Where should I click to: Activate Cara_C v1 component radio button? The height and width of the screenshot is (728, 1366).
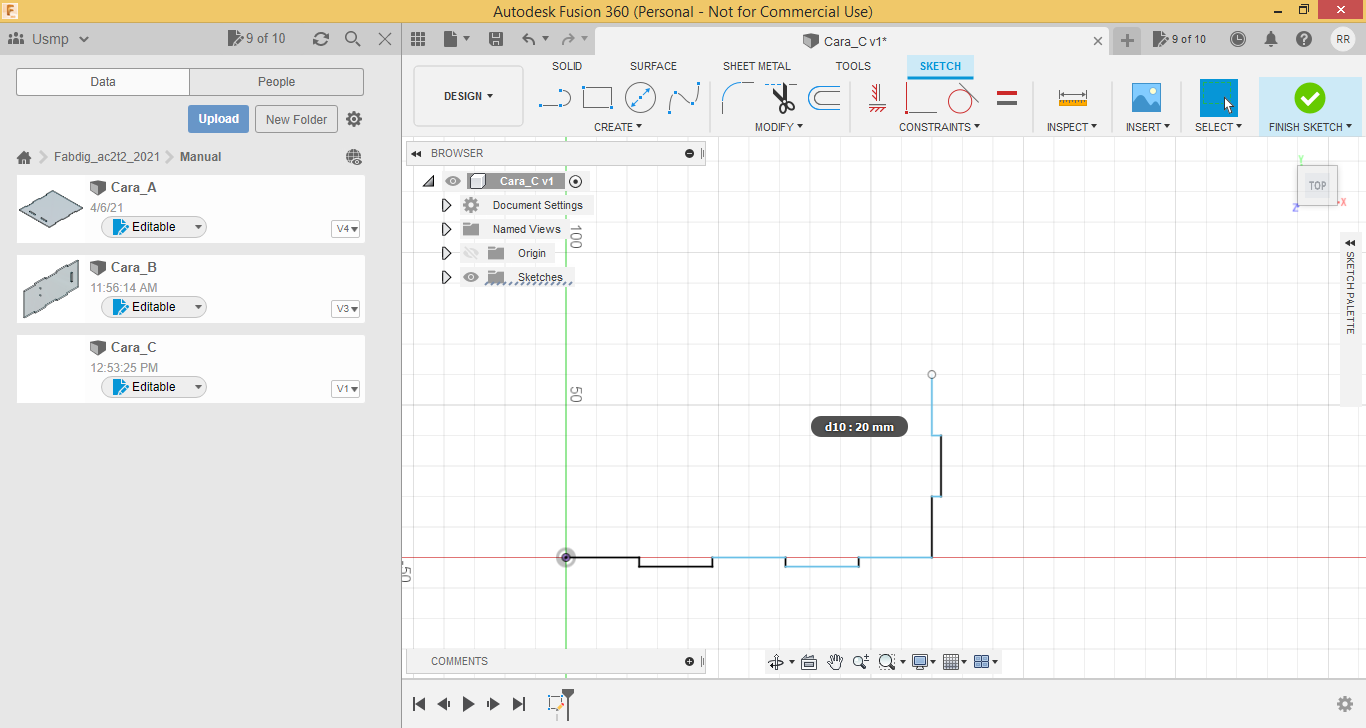[575, 181]
